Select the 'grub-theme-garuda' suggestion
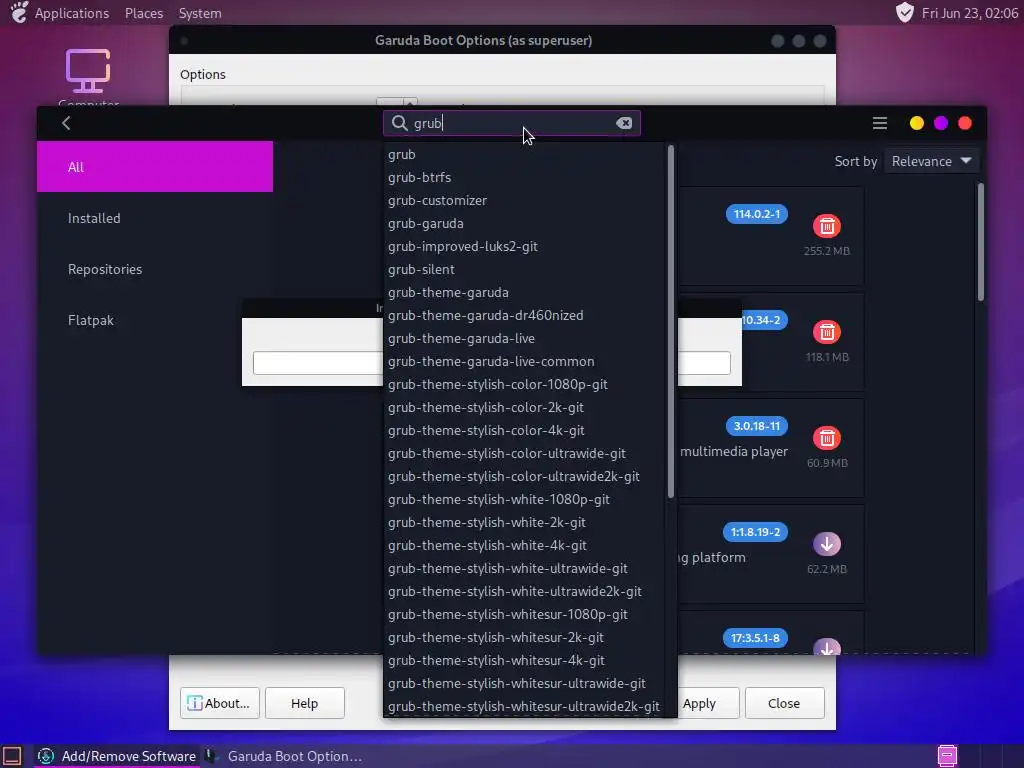Image resolution: width=1024 pixels, height=768 pixels. 524,292
